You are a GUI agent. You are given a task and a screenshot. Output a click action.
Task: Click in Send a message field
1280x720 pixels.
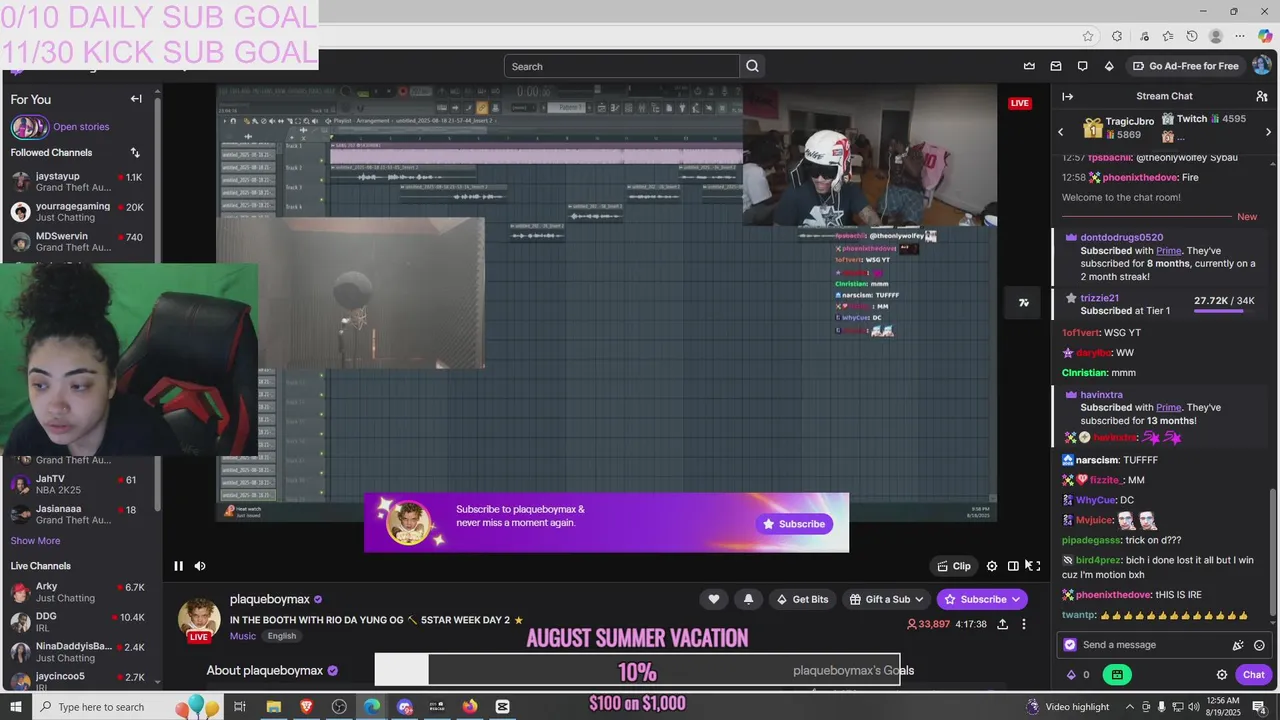click(1150, 645)
